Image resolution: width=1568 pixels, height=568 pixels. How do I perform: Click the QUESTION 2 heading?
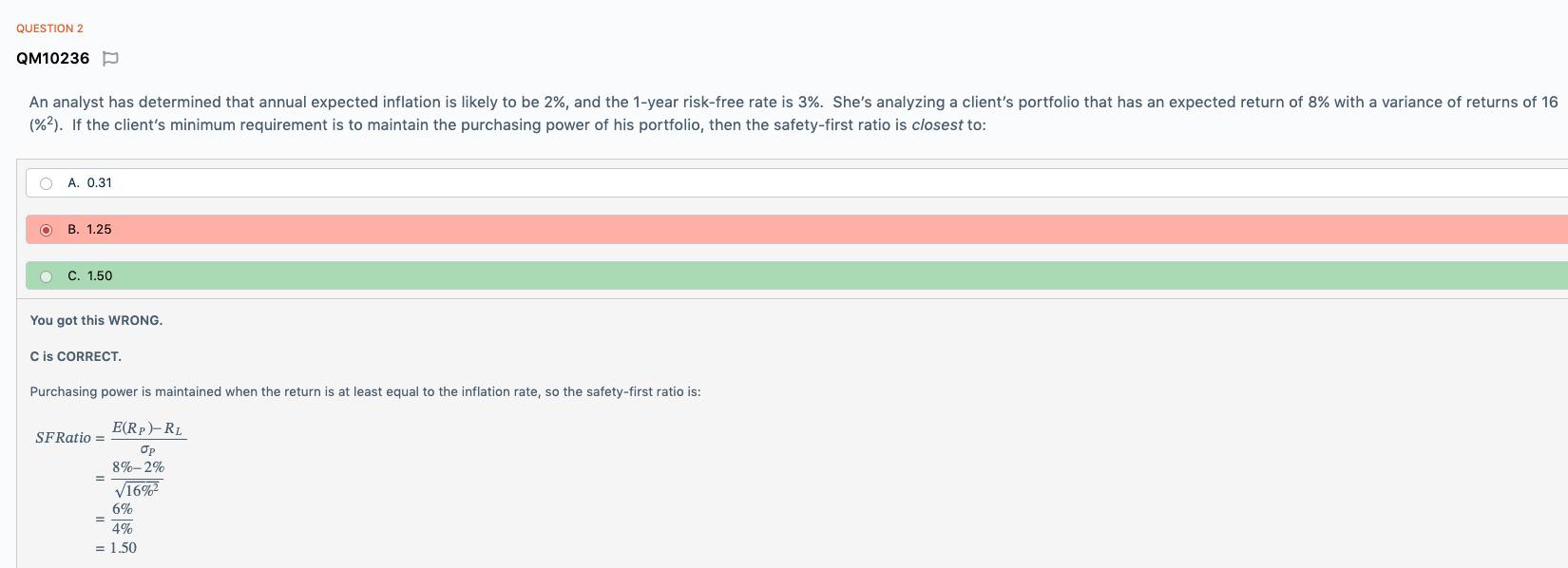pyautogui.click(x=48, y=28)
